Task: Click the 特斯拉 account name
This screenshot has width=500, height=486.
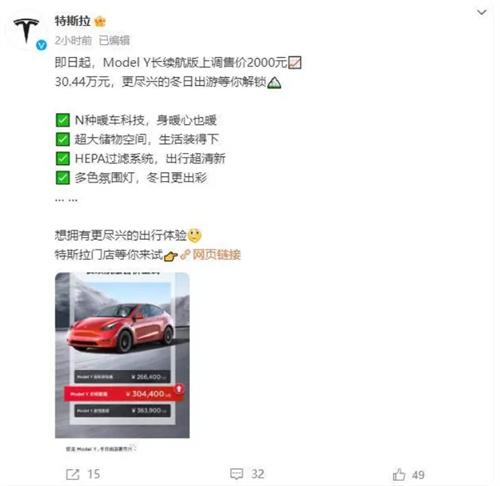Action: [73, 21]
